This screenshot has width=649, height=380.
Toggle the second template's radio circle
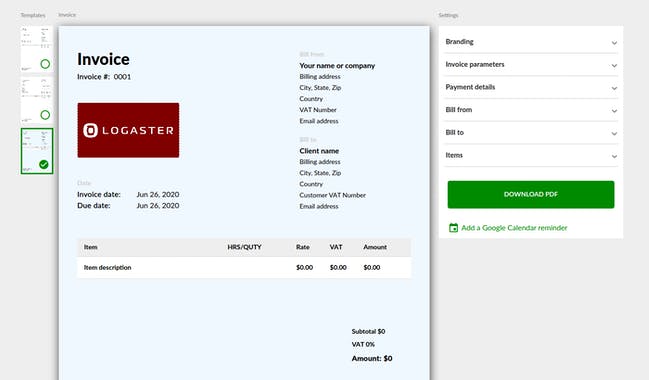click(x=45, y=115)
